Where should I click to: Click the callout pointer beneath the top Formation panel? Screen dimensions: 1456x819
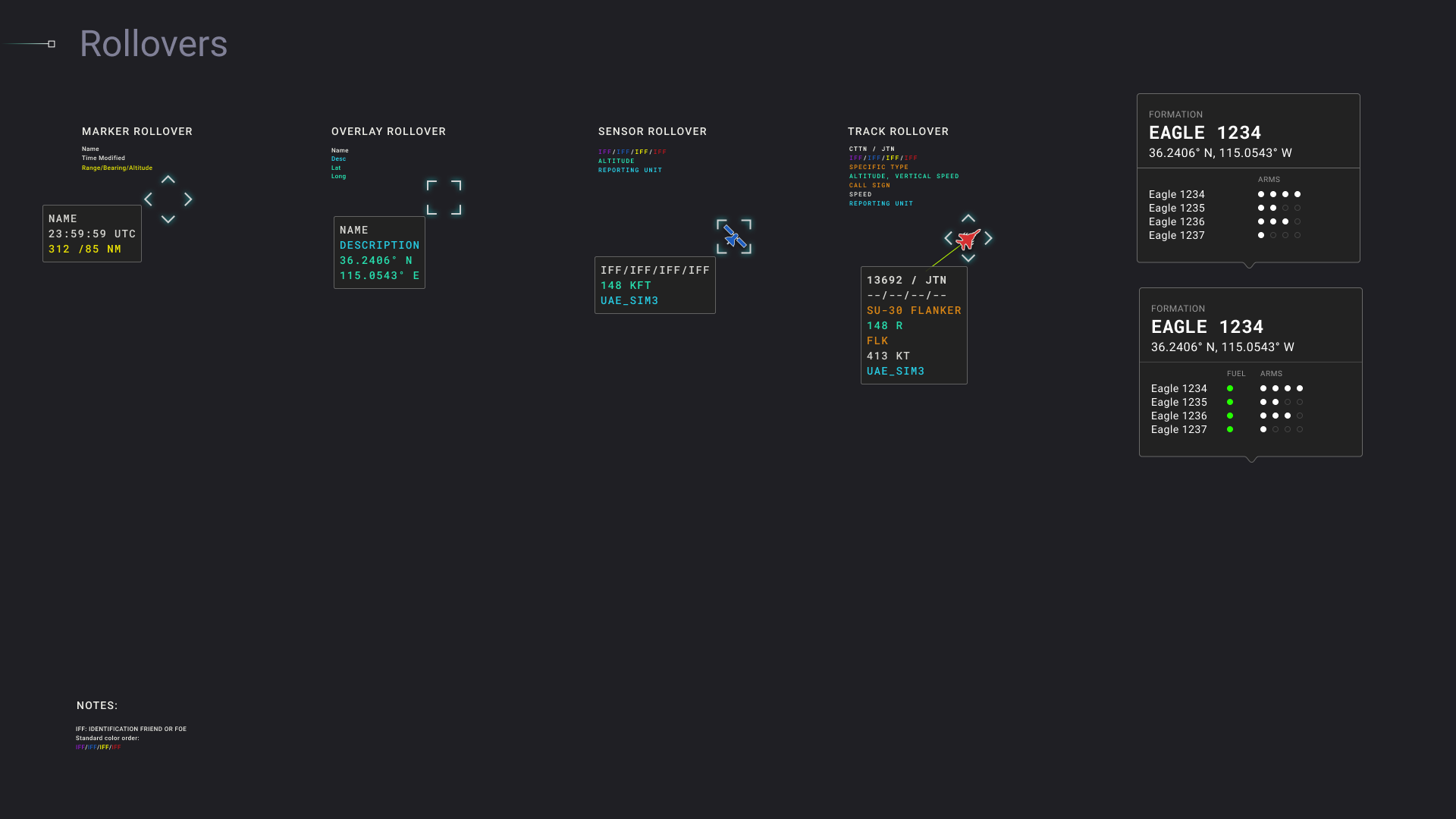tap(1248, 265)
